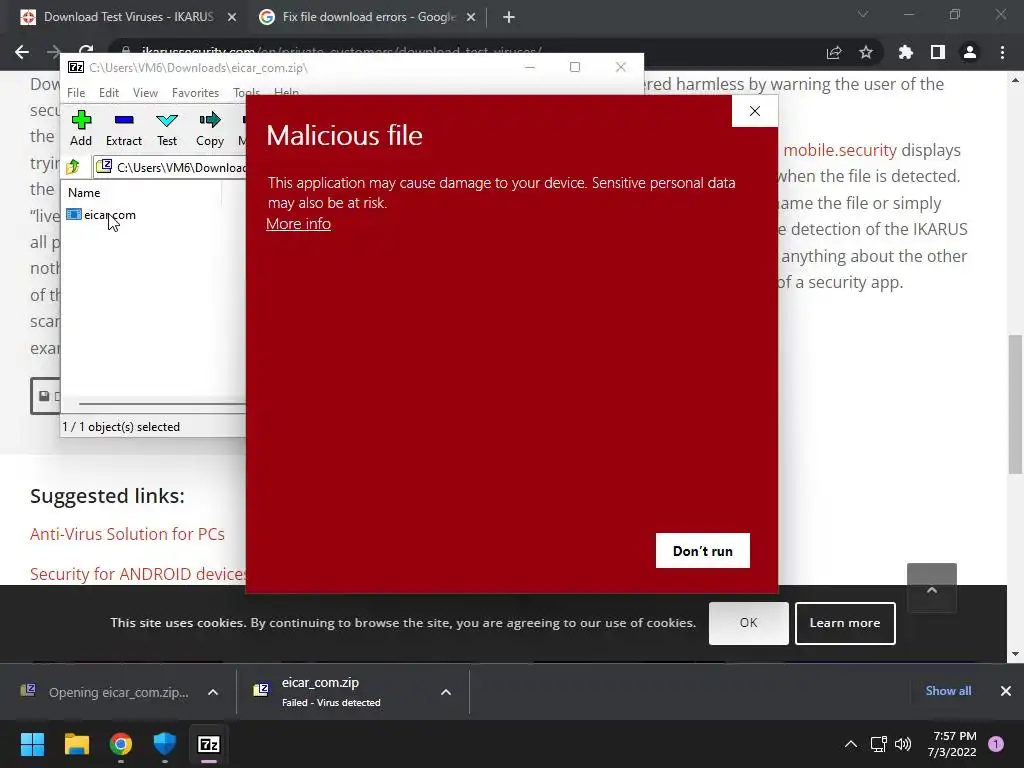Click the Copy icon in 7-Zip toolbar
This screenshot has width=1024, height=768.
pos(210,128)
